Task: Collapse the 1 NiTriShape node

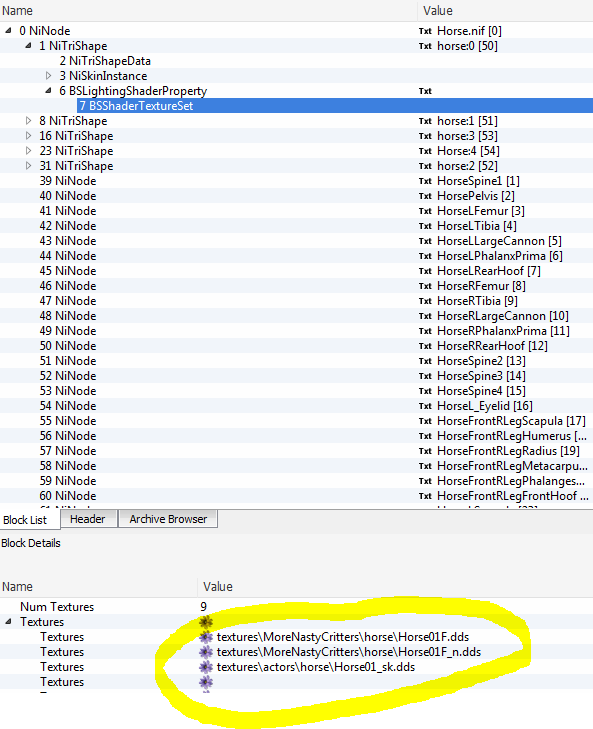Action: 28,46
